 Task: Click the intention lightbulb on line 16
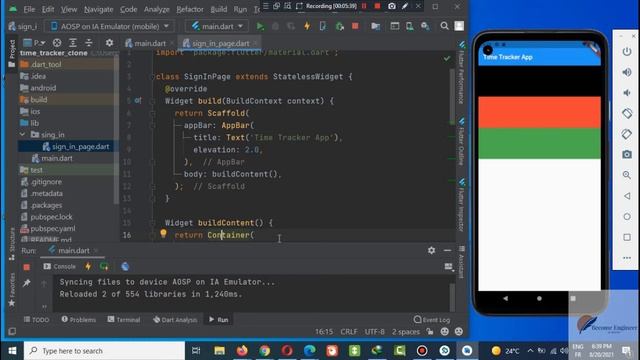(x=163, y=233)
